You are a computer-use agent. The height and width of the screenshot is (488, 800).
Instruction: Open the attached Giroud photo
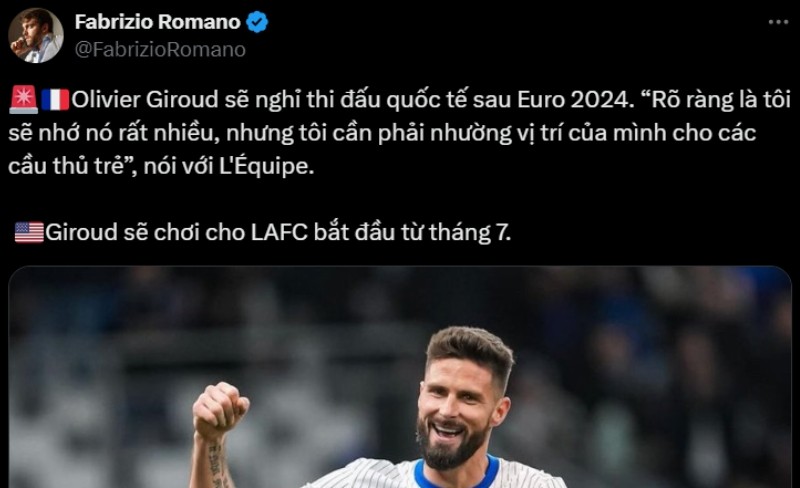[x=400, y=377]
